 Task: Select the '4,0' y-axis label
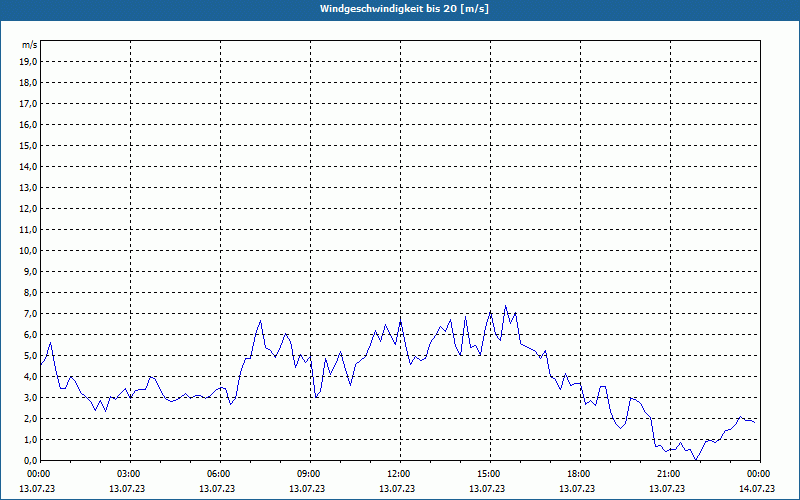coord(30,376)
